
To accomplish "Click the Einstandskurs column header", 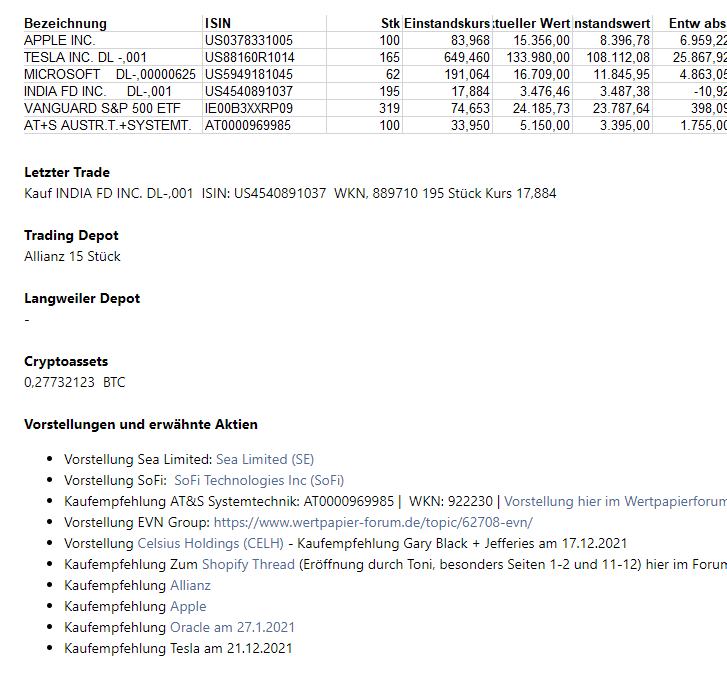I will 447,23.
